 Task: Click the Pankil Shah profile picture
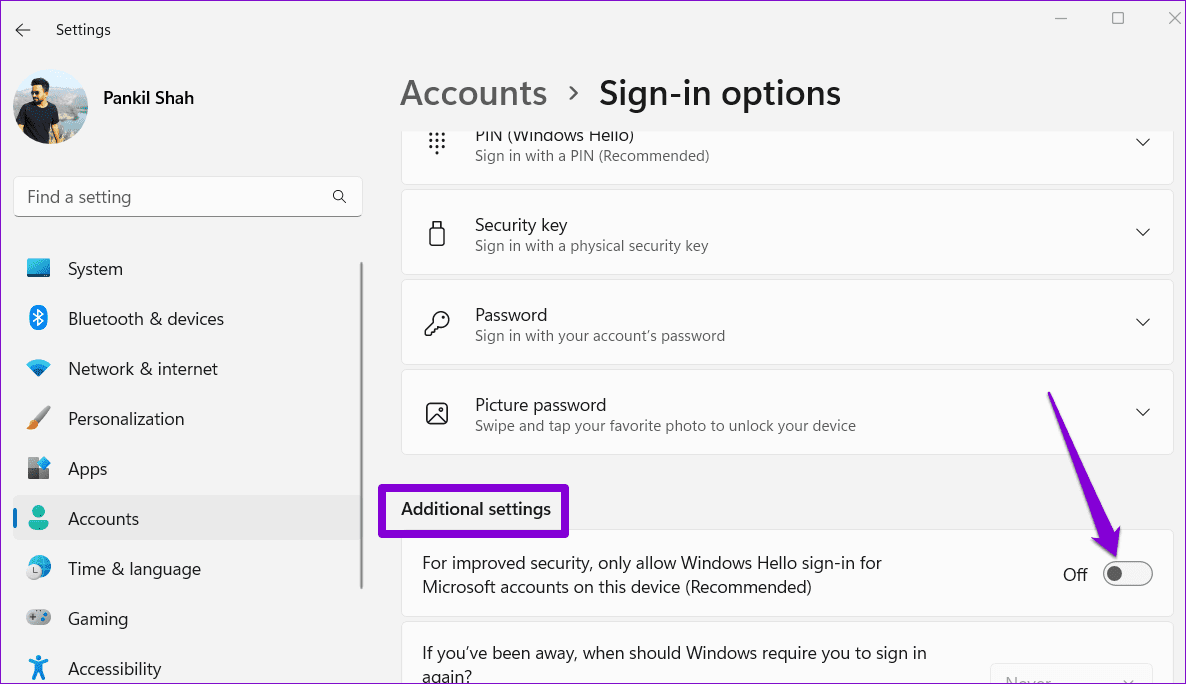coord(51,107)
